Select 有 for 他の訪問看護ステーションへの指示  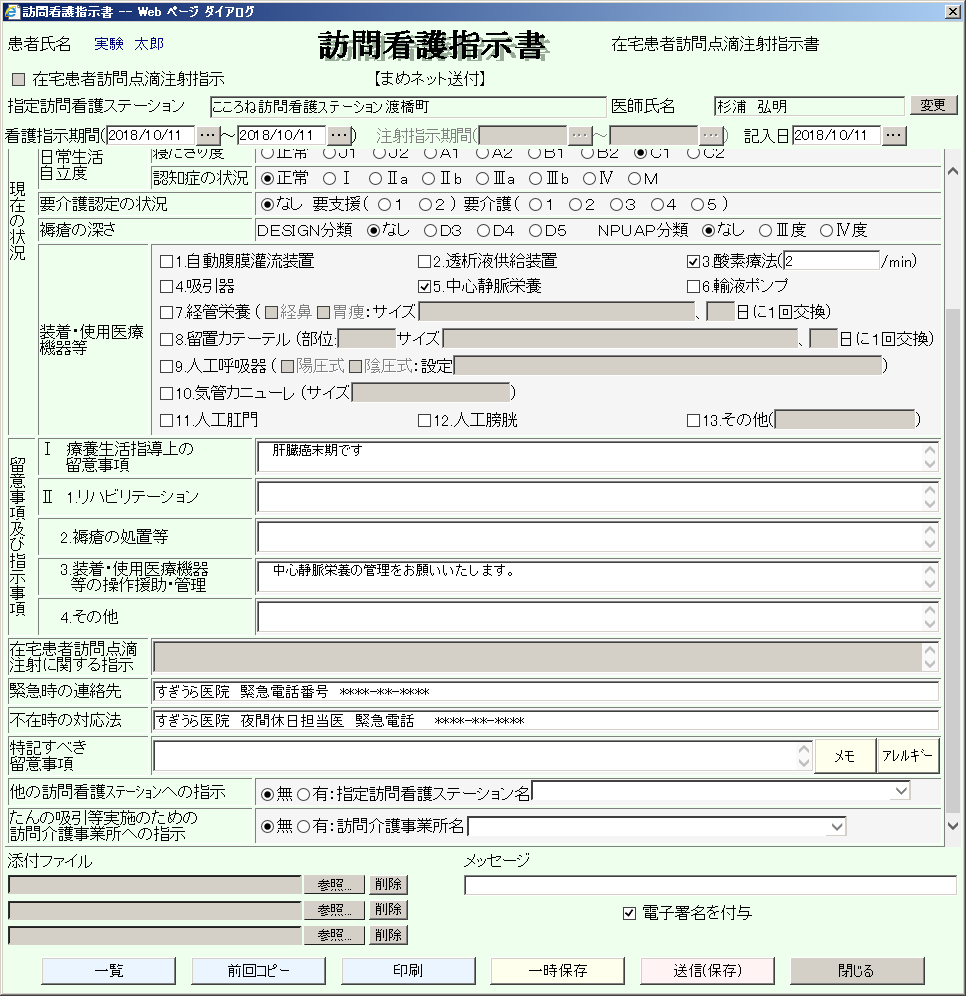pyautogui.click(x=304, y=794)
